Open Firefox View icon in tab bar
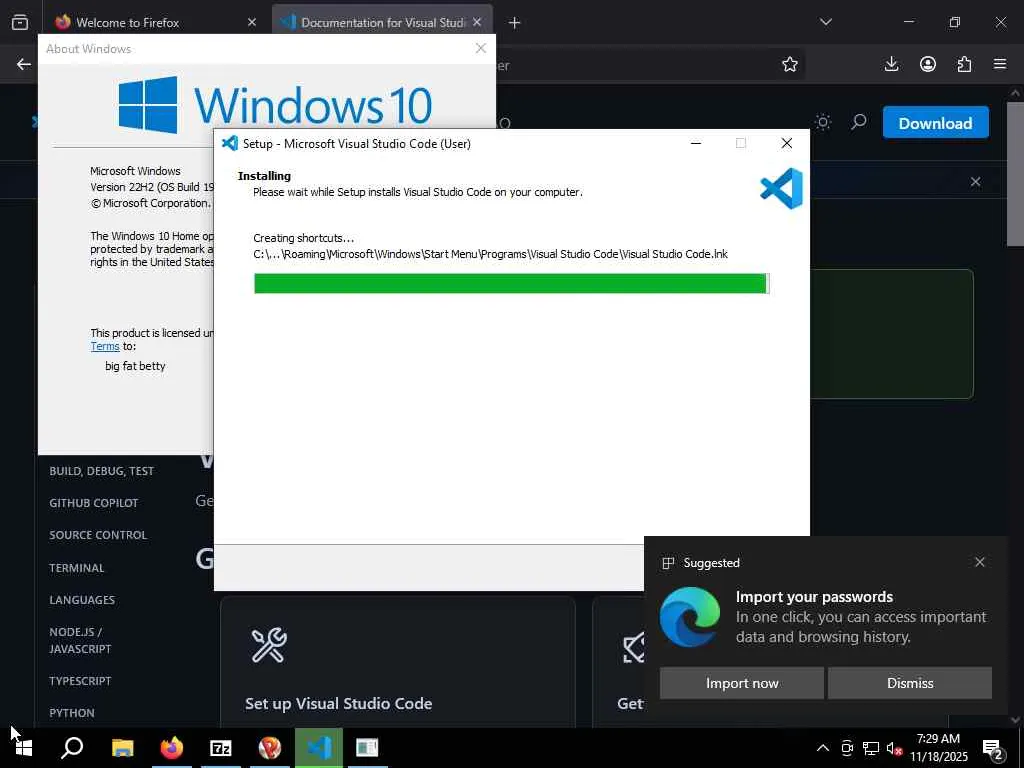 click(x=20, y=22)
